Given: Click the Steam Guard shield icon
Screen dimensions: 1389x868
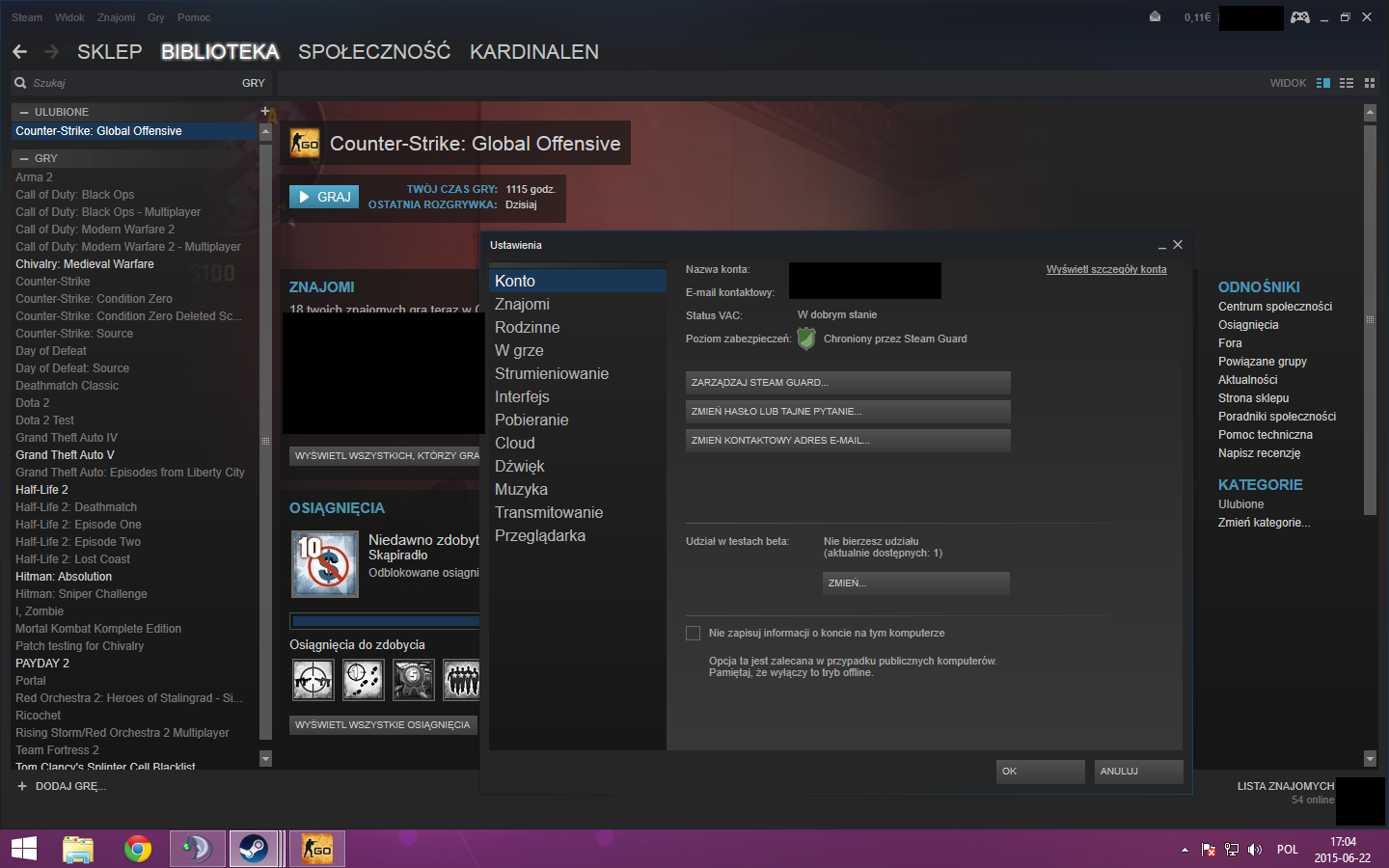Looking at the screenshot, I should click(806, 339).
